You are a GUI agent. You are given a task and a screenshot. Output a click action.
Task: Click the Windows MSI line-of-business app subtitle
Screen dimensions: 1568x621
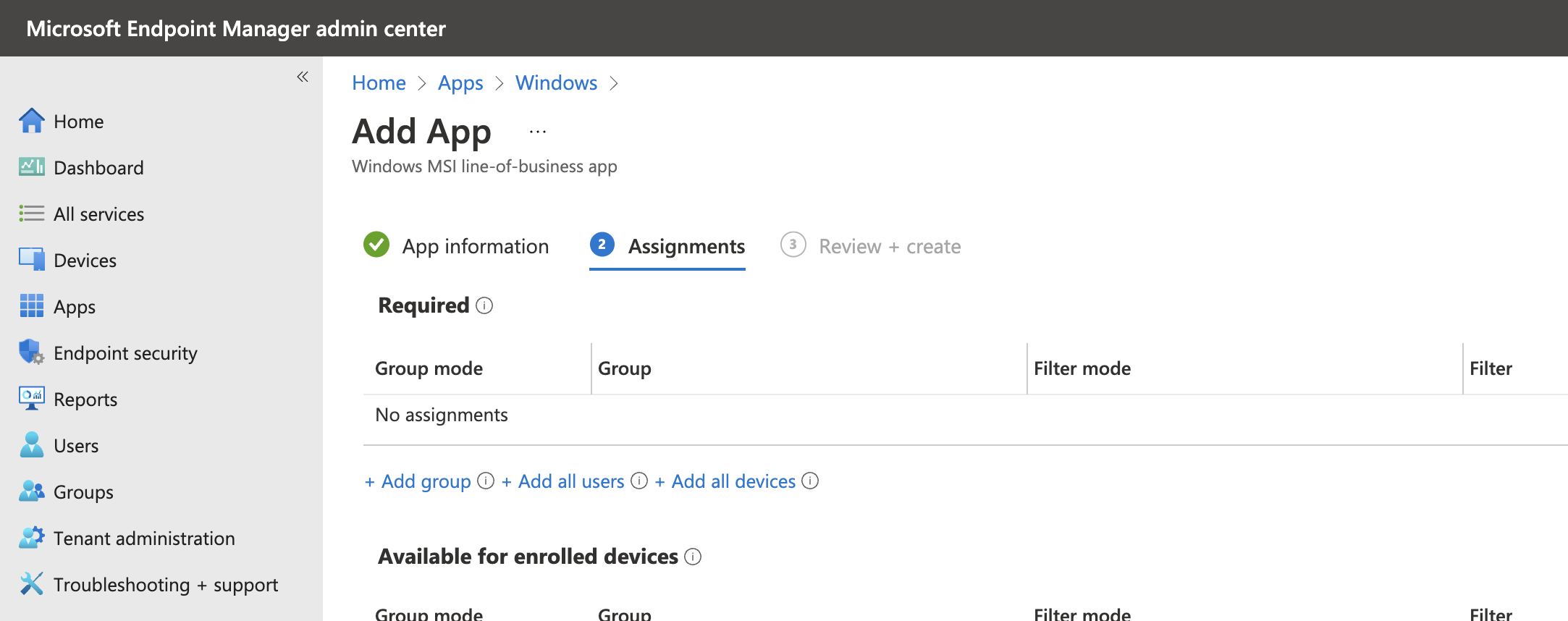(x=484, y=166)
